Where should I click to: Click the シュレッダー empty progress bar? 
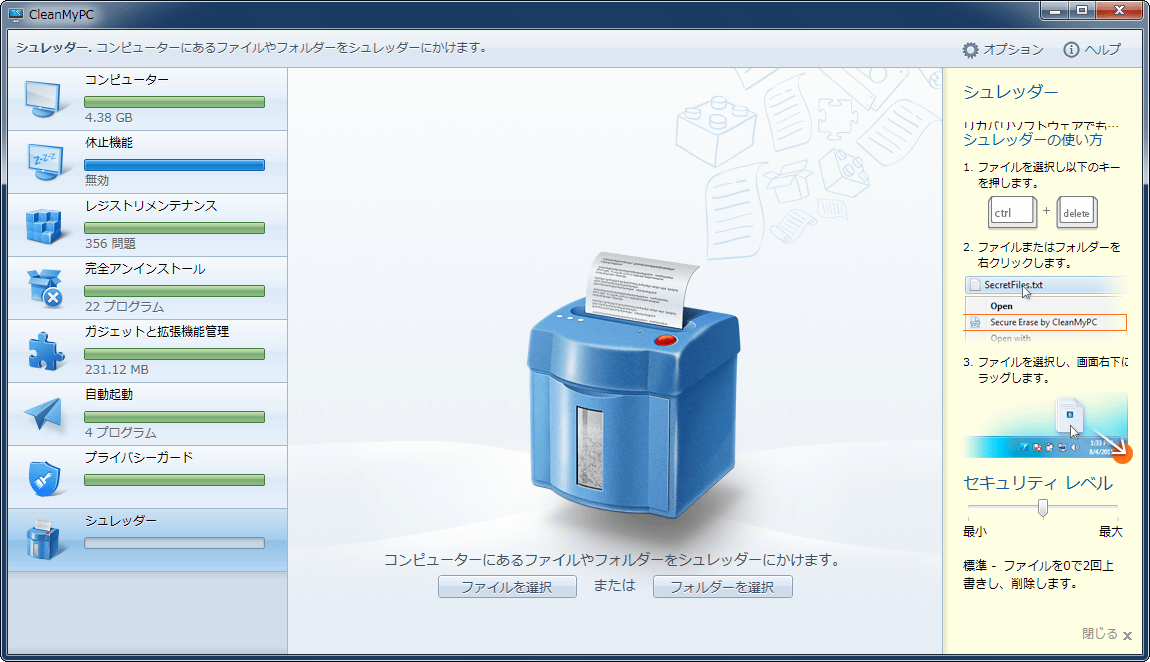click(x=175, y=543)
